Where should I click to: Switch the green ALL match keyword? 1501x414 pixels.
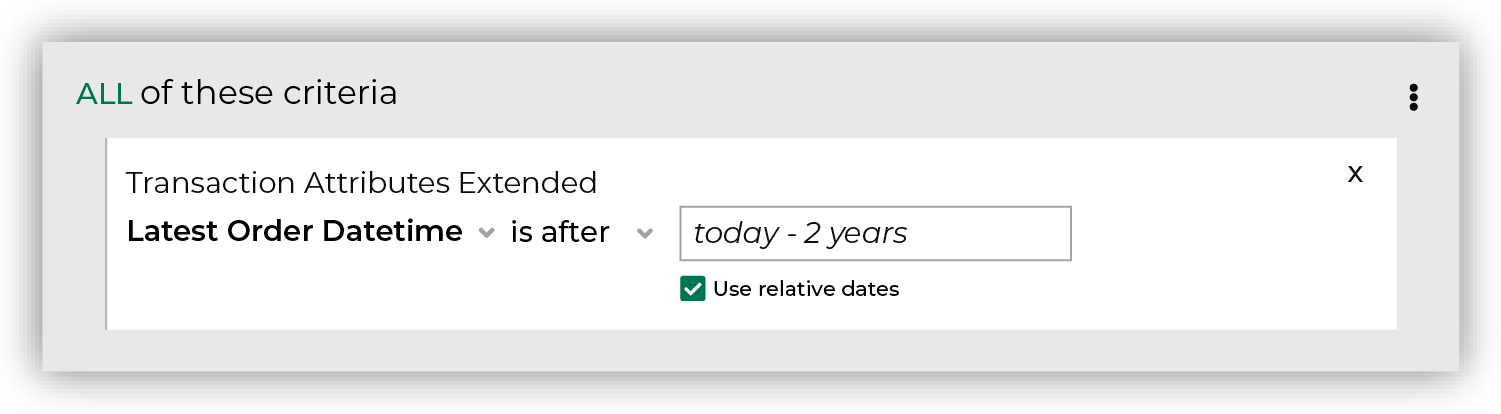coord(104,94)
